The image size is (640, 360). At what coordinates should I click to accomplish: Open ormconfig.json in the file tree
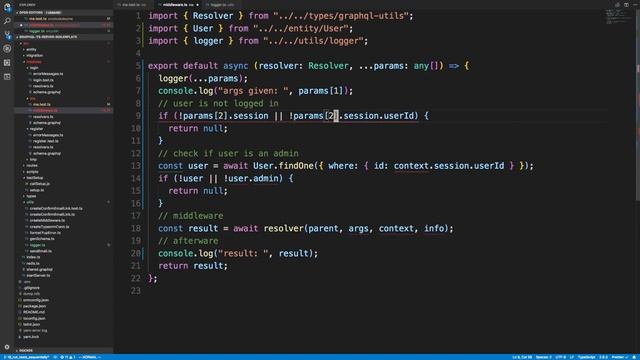[36, 300]
